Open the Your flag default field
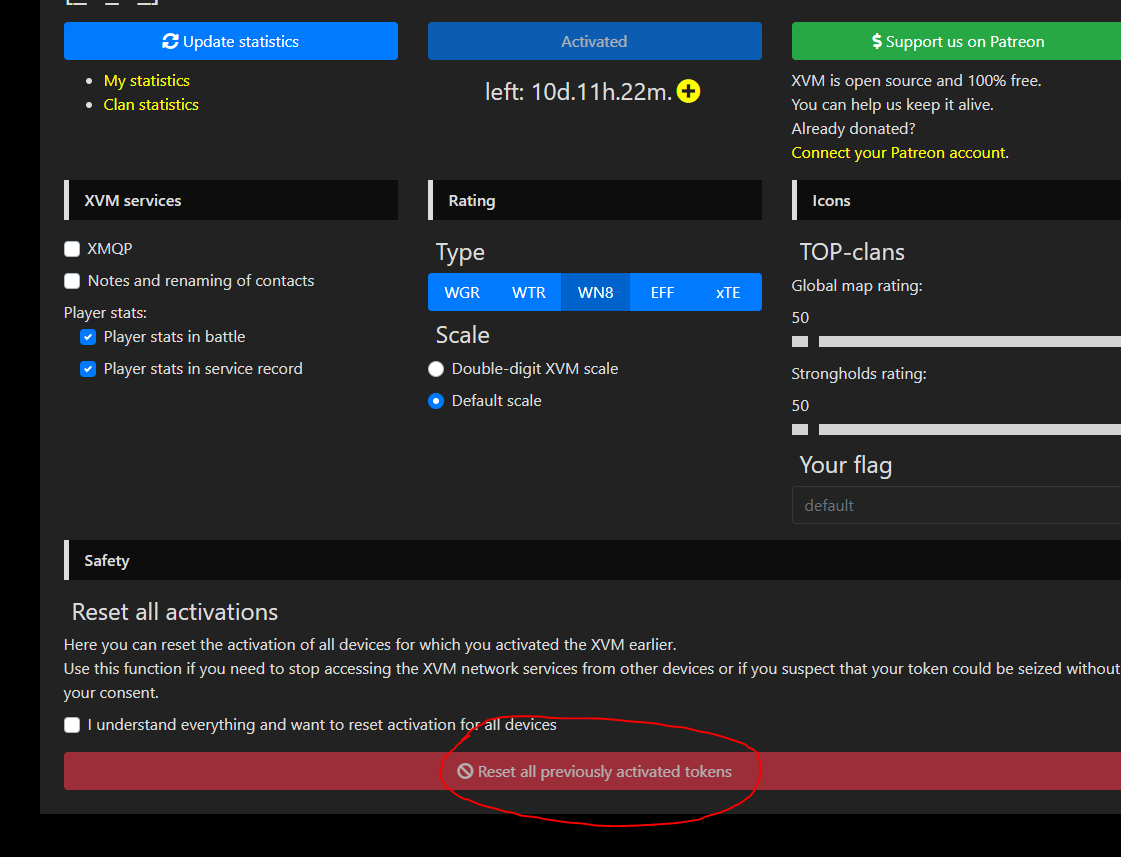Screen dimensions: 1121x857 pos(957,505)
